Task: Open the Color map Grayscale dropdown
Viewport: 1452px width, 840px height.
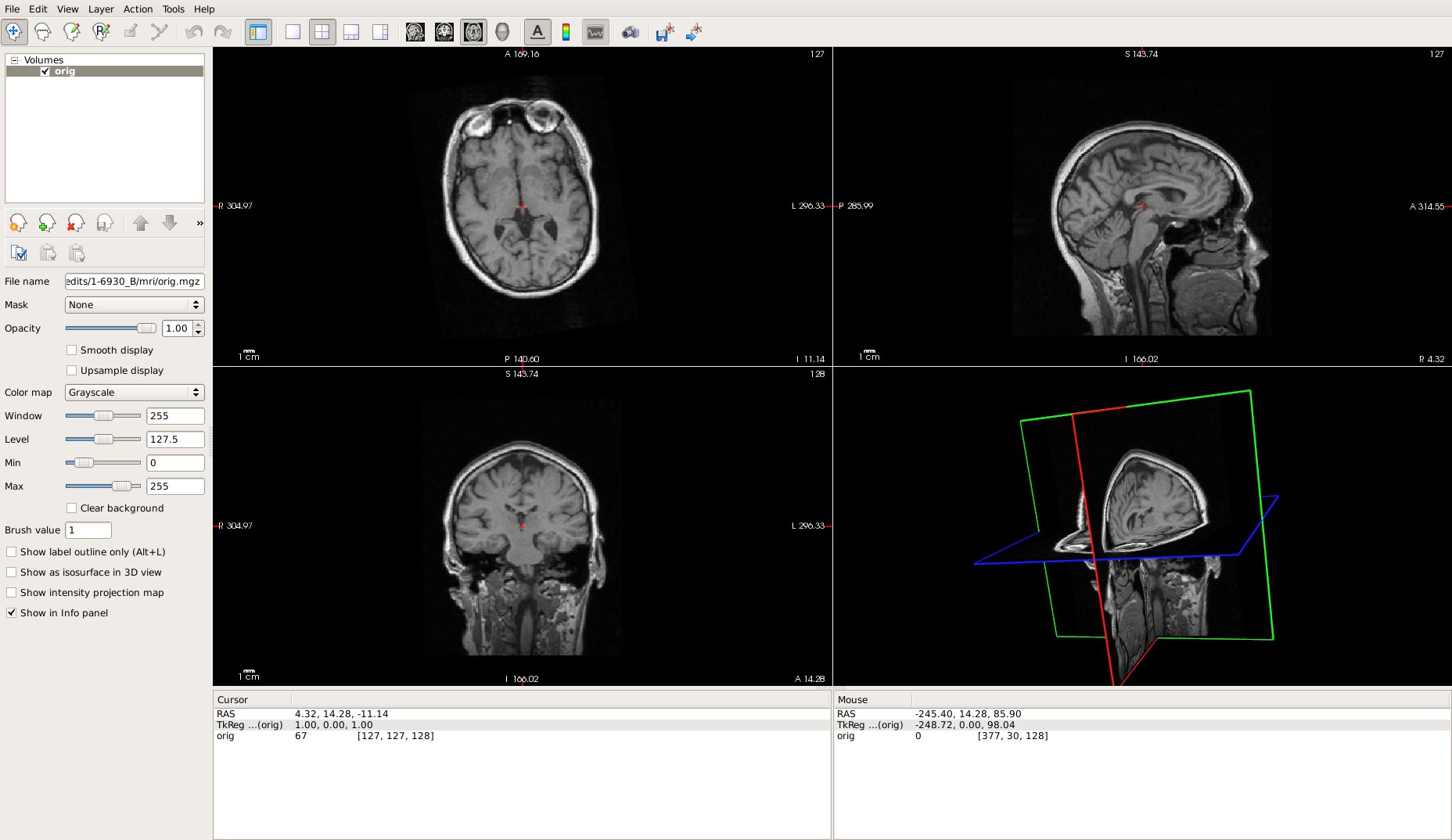Action: click(134, 393)
